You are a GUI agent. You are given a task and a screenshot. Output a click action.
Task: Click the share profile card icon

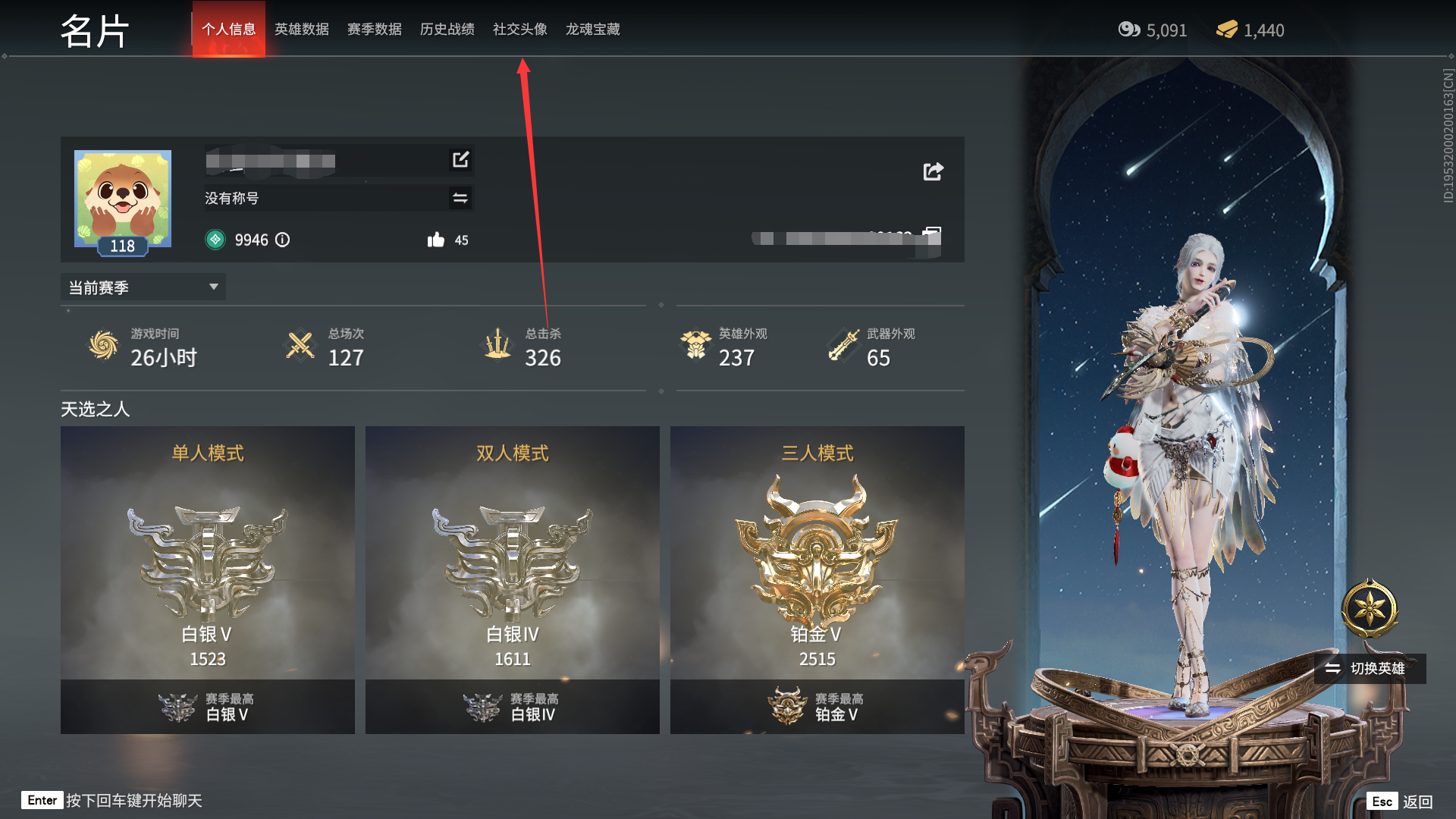point(934,171)
